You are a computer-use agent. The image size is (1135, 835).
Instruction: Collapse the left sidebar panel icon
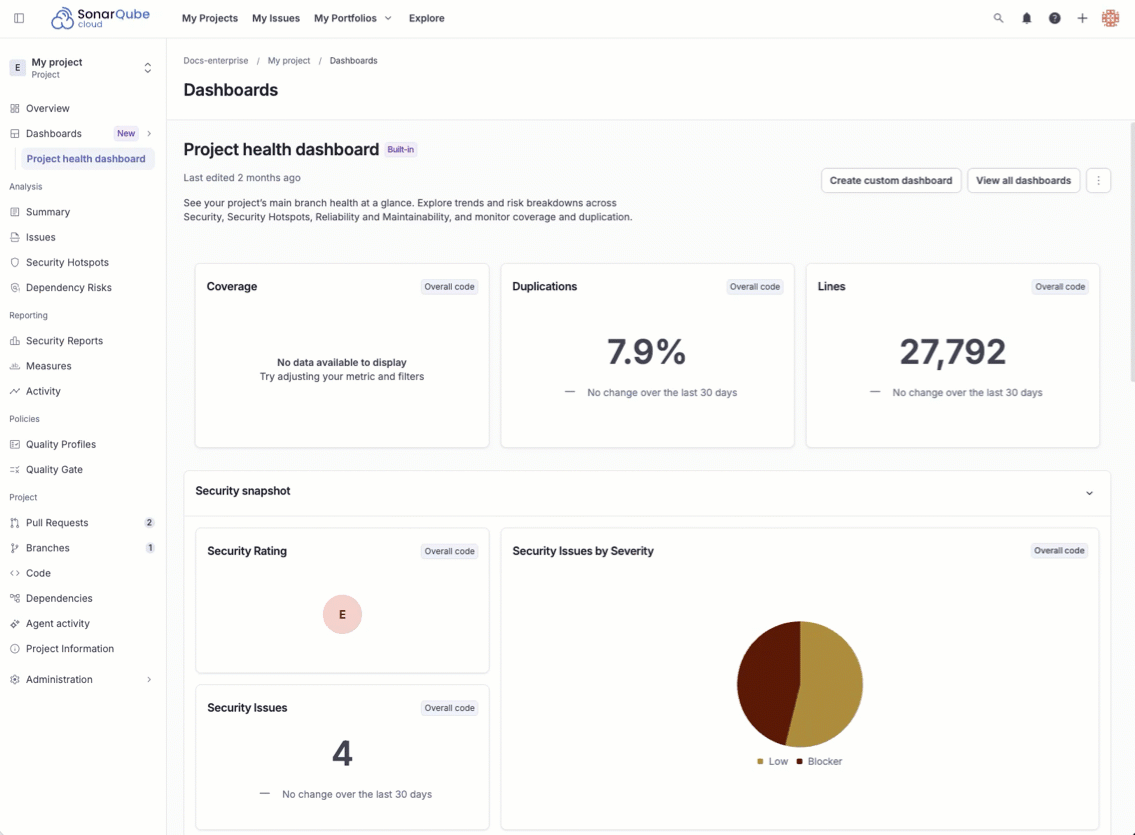[x=19, y=18]
